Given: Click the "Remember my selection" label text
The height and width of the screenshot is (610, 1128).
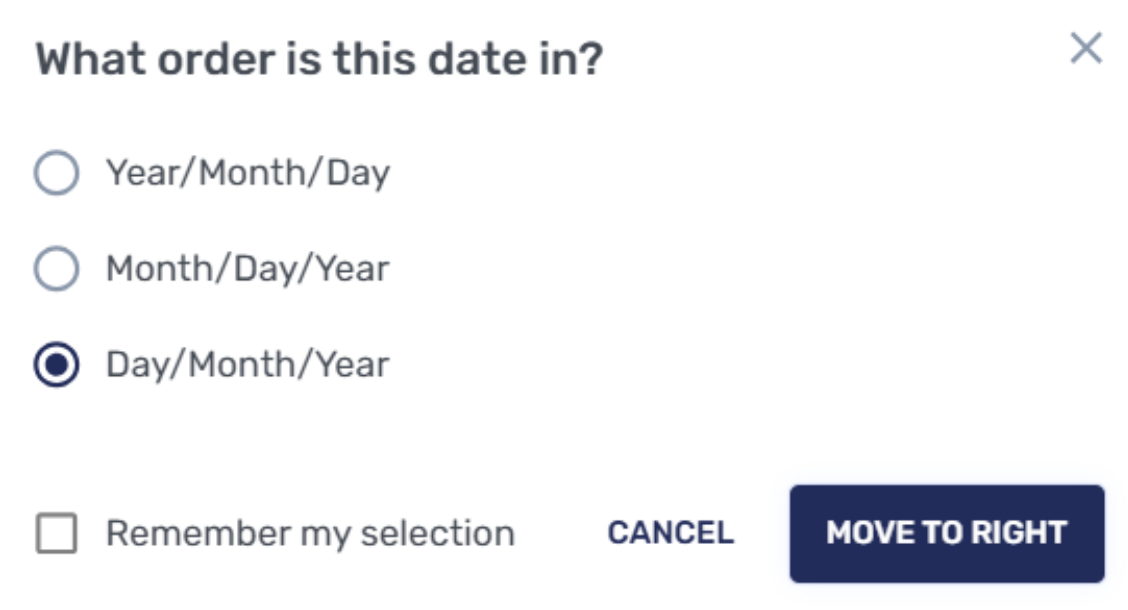Looking at the screenshot, I should pyautogui.click(x=310, y=533).
